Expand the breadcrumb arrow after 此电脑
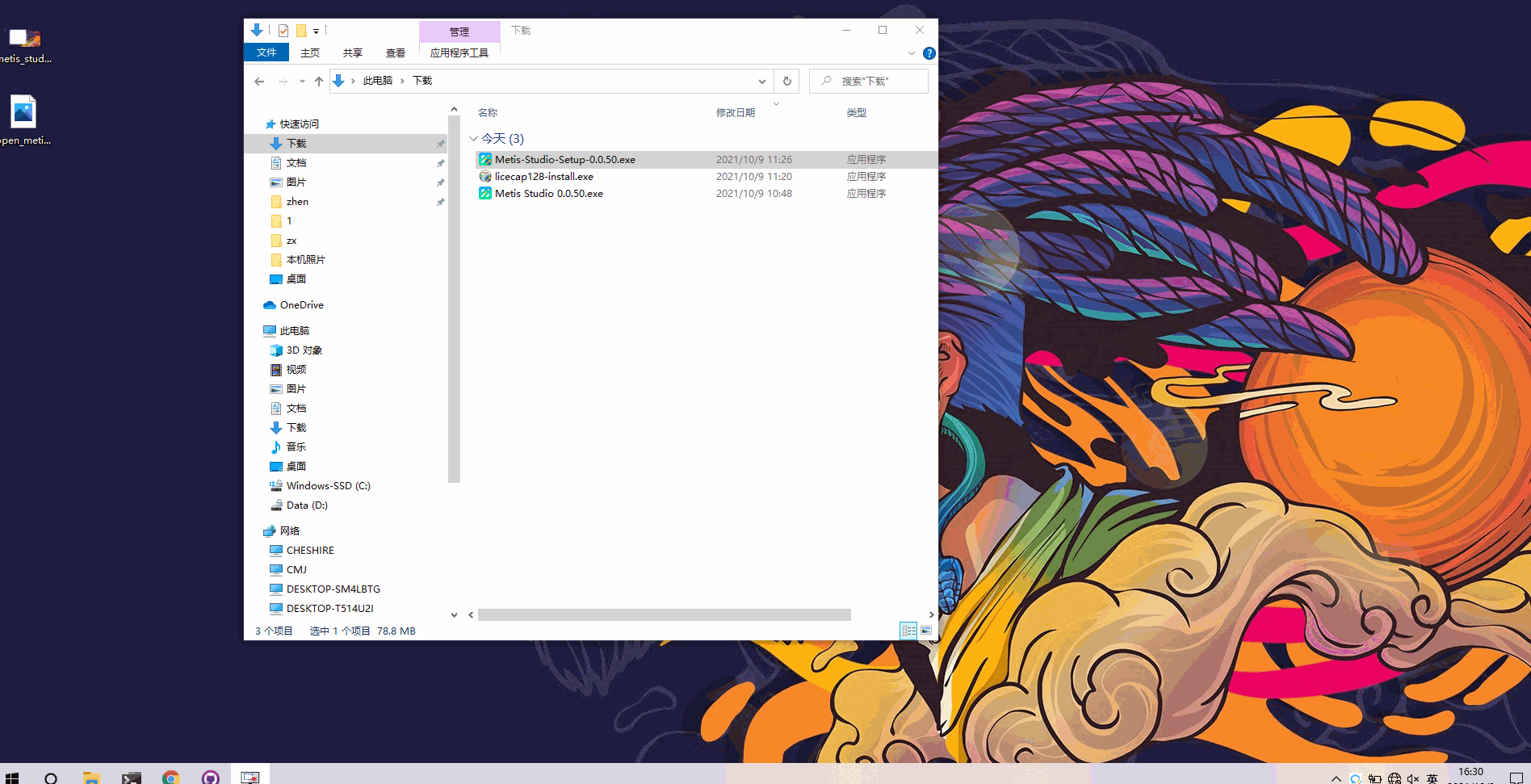This screenshot has height=784, width=1531. 402,81
